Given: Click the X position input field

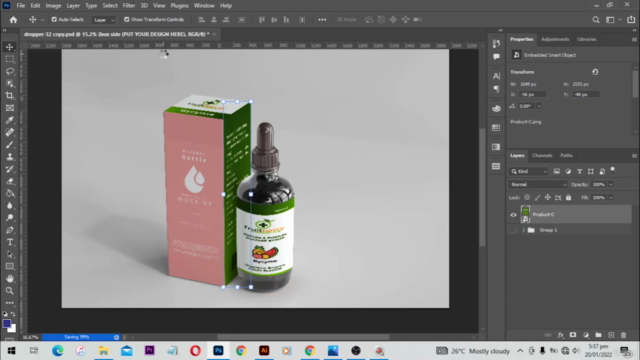Looking at the screenshot, I should pos(532,95).
